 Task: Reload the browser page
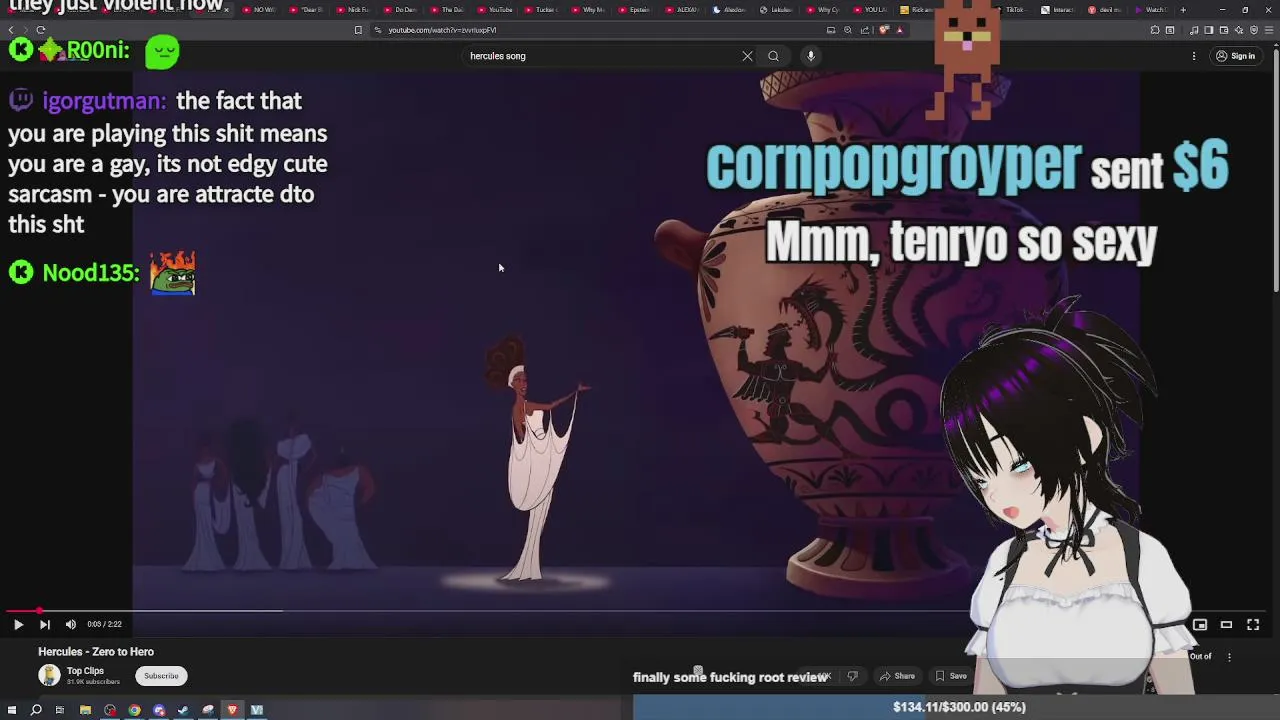[x=41, y=30]
